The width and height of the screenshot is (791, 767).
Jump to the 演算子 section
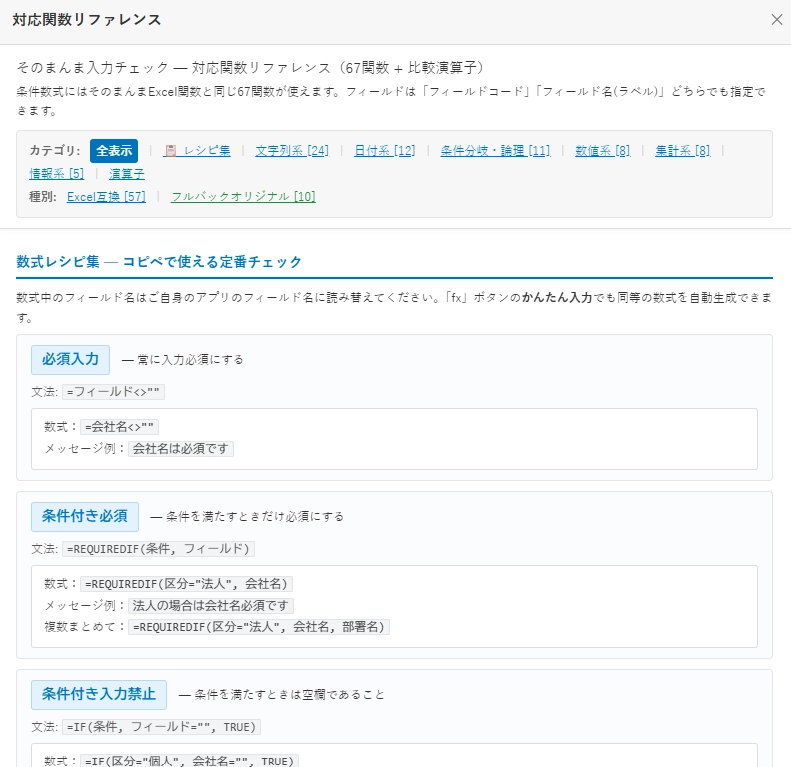click(x=127, y=174)
